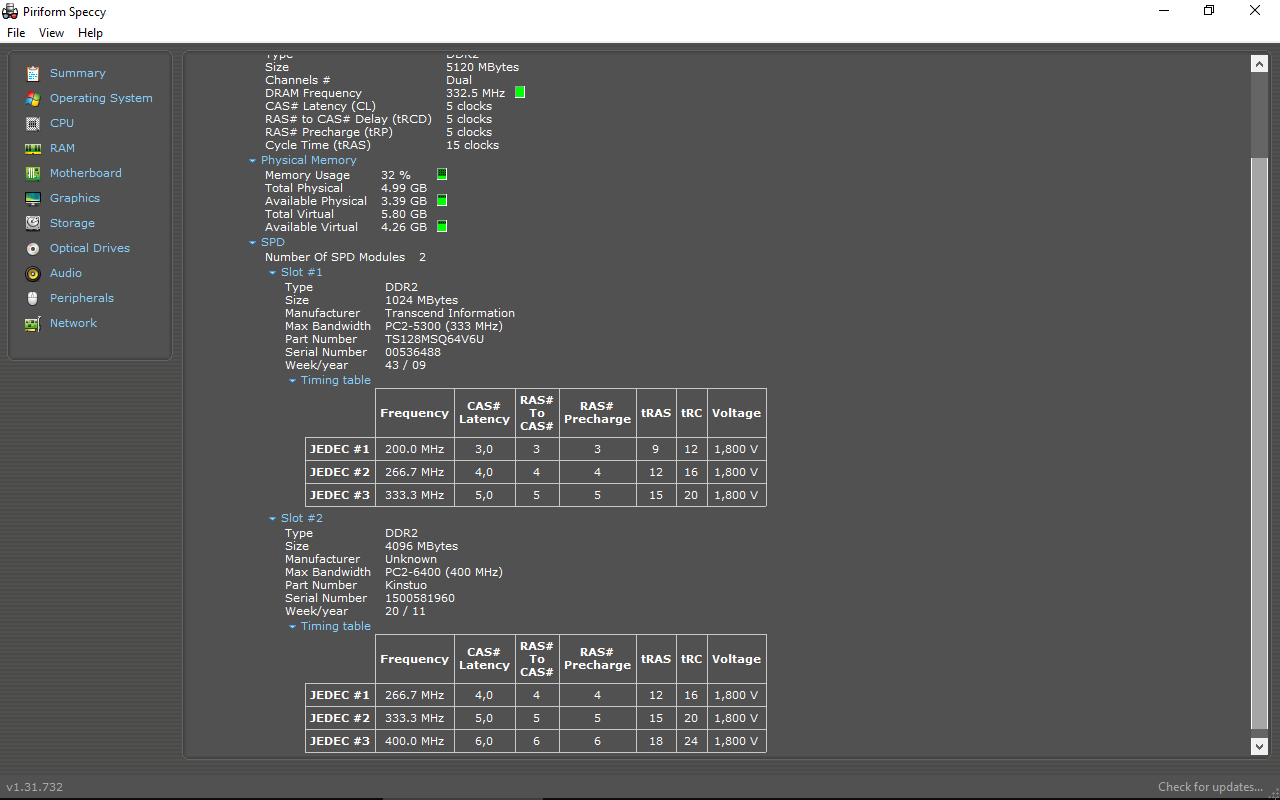Click Total Physical 4.99 GB value
1280x800 pixels.
pos(404,188)
